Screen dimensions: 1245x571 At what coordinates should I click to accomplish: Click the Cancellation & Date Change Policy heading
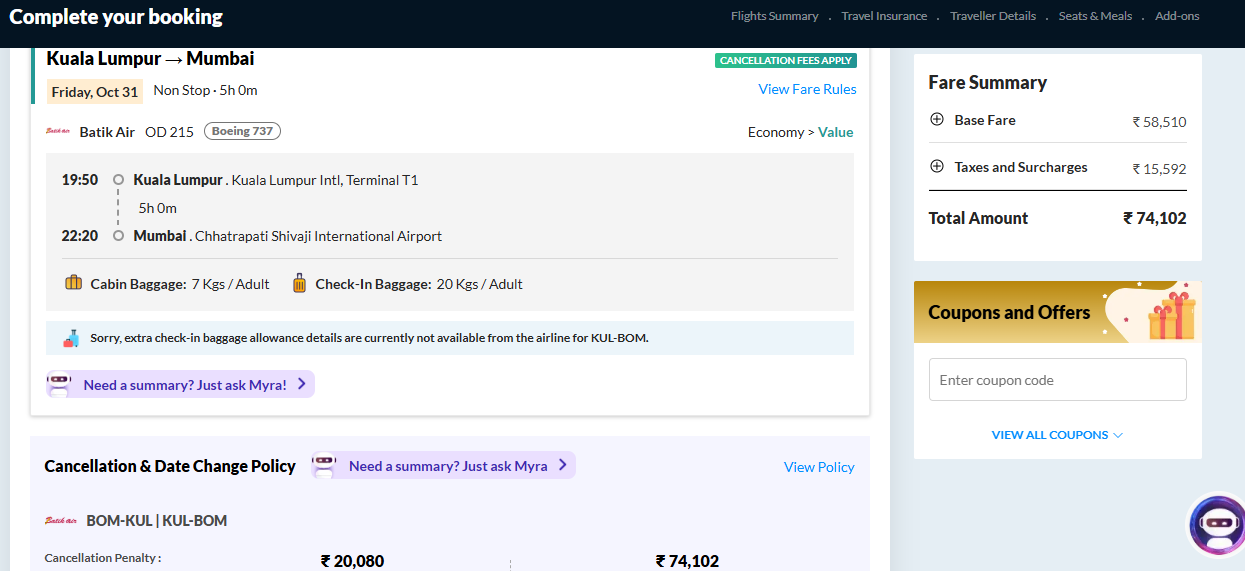click(x=170, y=466)
